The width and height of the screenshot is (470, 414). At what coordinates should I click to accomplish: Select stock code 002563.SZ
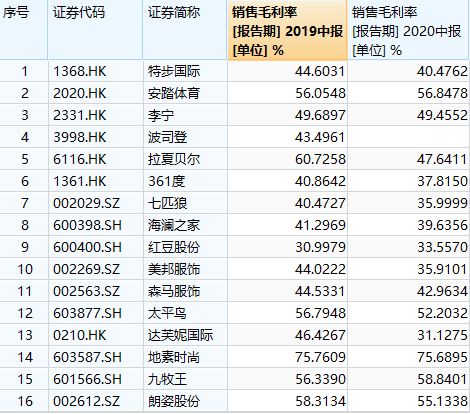(86, 291)
